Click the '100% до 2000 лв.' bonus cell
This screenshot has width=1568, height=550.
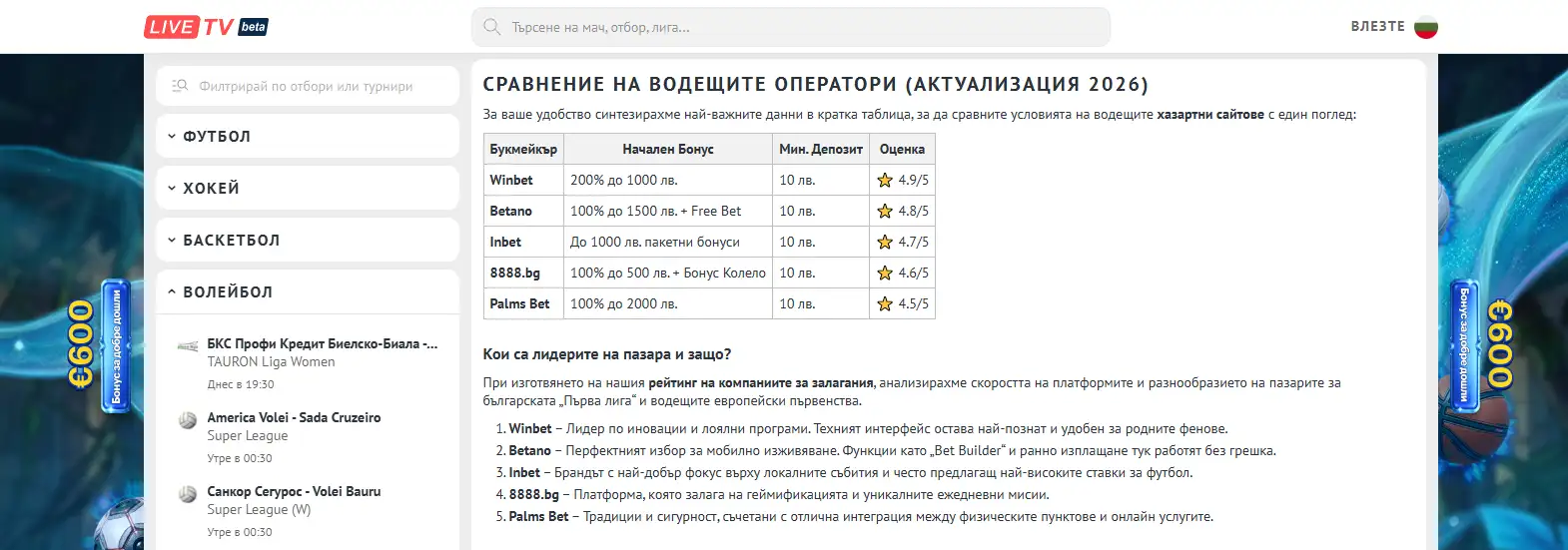[x=668, y=303]
